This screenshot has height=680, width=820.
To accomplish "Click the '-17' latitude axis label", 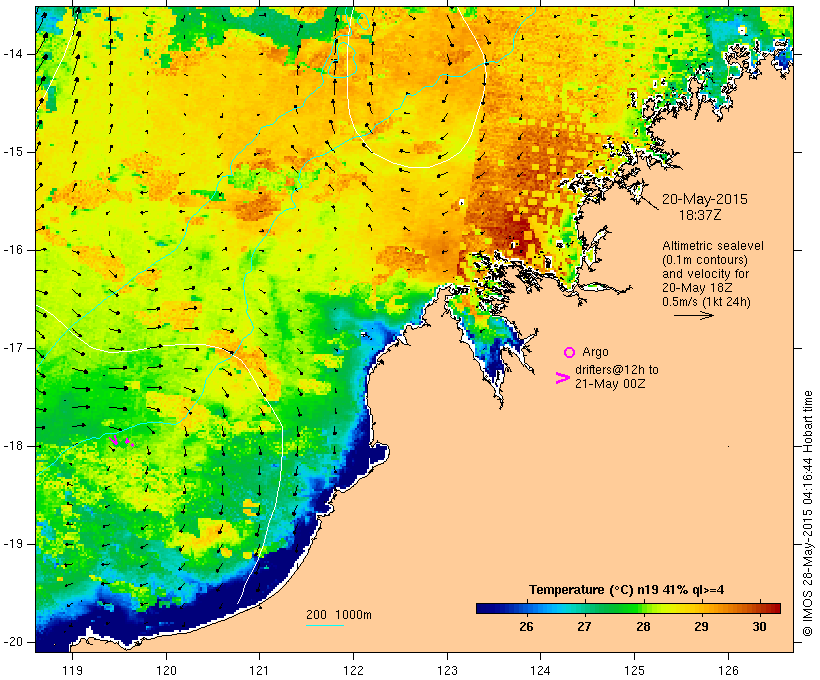I will point(13,348).
